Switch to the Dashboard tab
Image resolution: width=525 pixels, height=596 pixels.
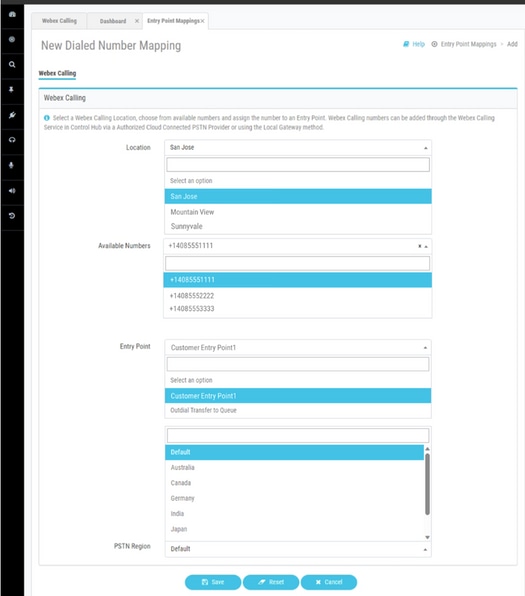(x=113, y=21)
